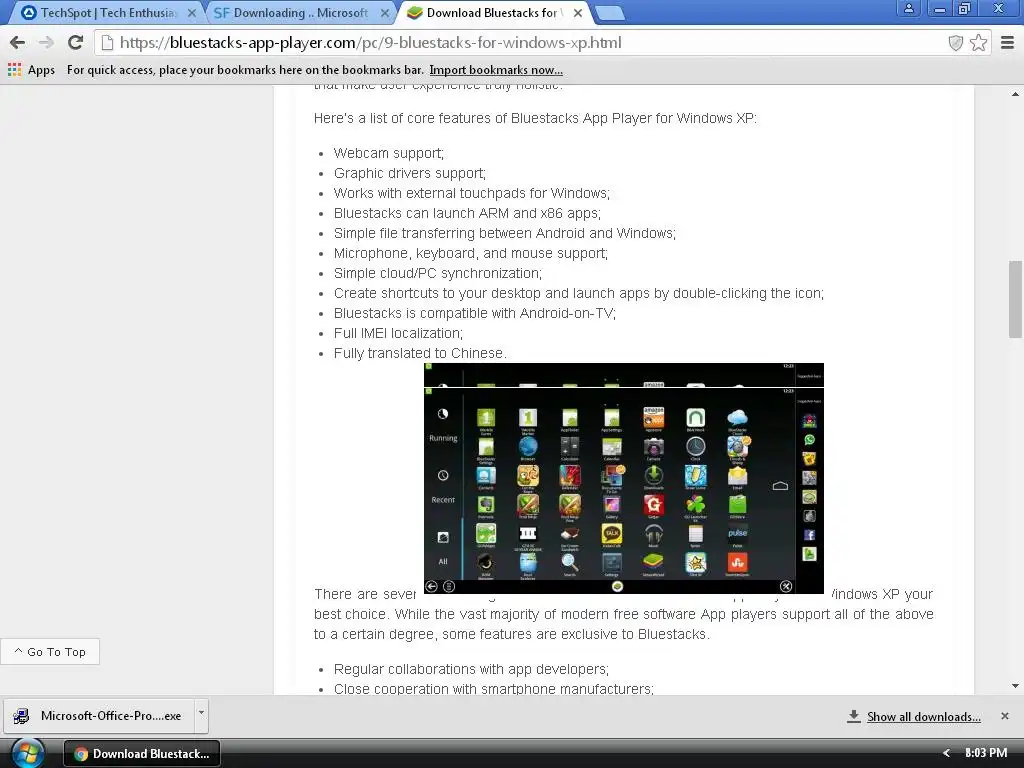Click the home outline icon in screenshot
Viewport: 1024px width, 768px height.
pos(780,486)
